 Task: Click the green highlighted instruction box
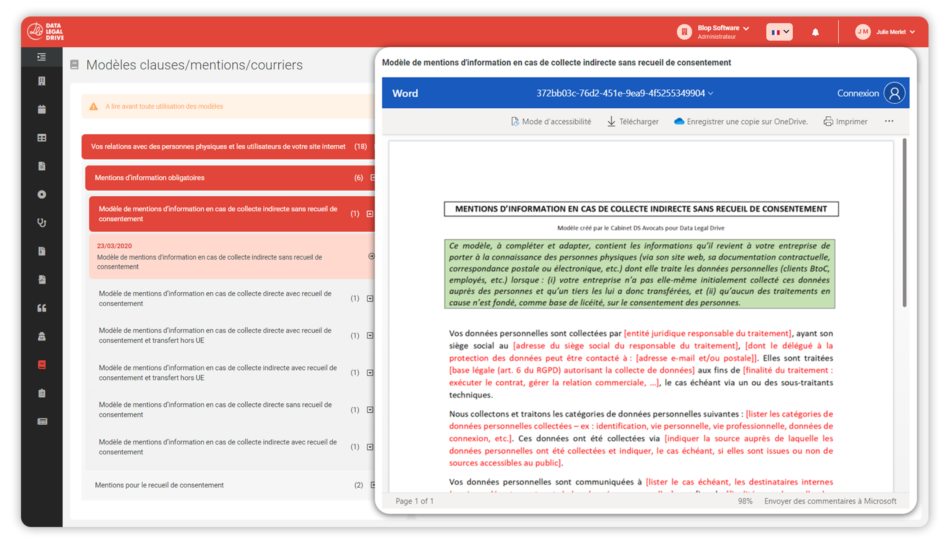point(640,274)
